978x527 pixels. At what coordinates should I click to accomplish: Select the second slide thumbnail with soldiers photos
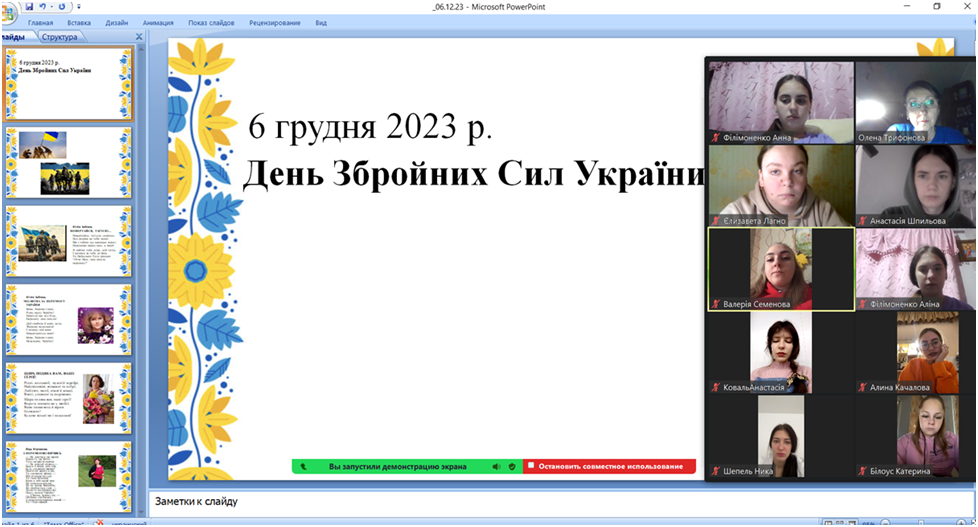[68, 162]
